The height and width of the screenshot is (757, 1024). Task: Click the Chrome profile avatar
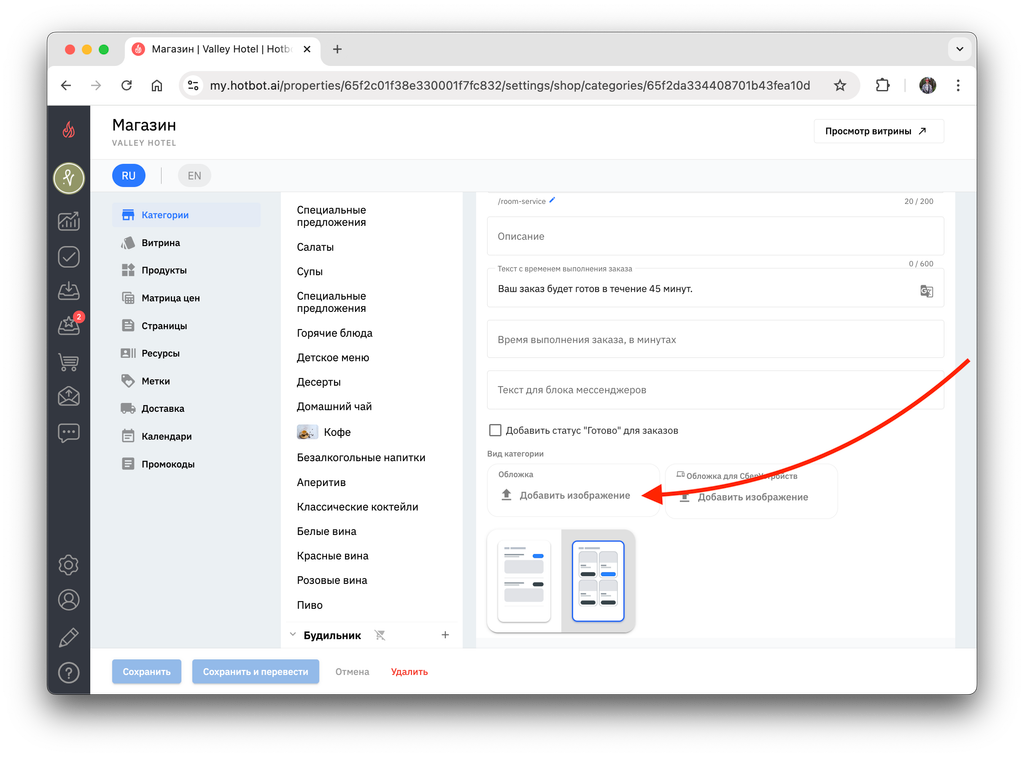(x=927, y=86)
